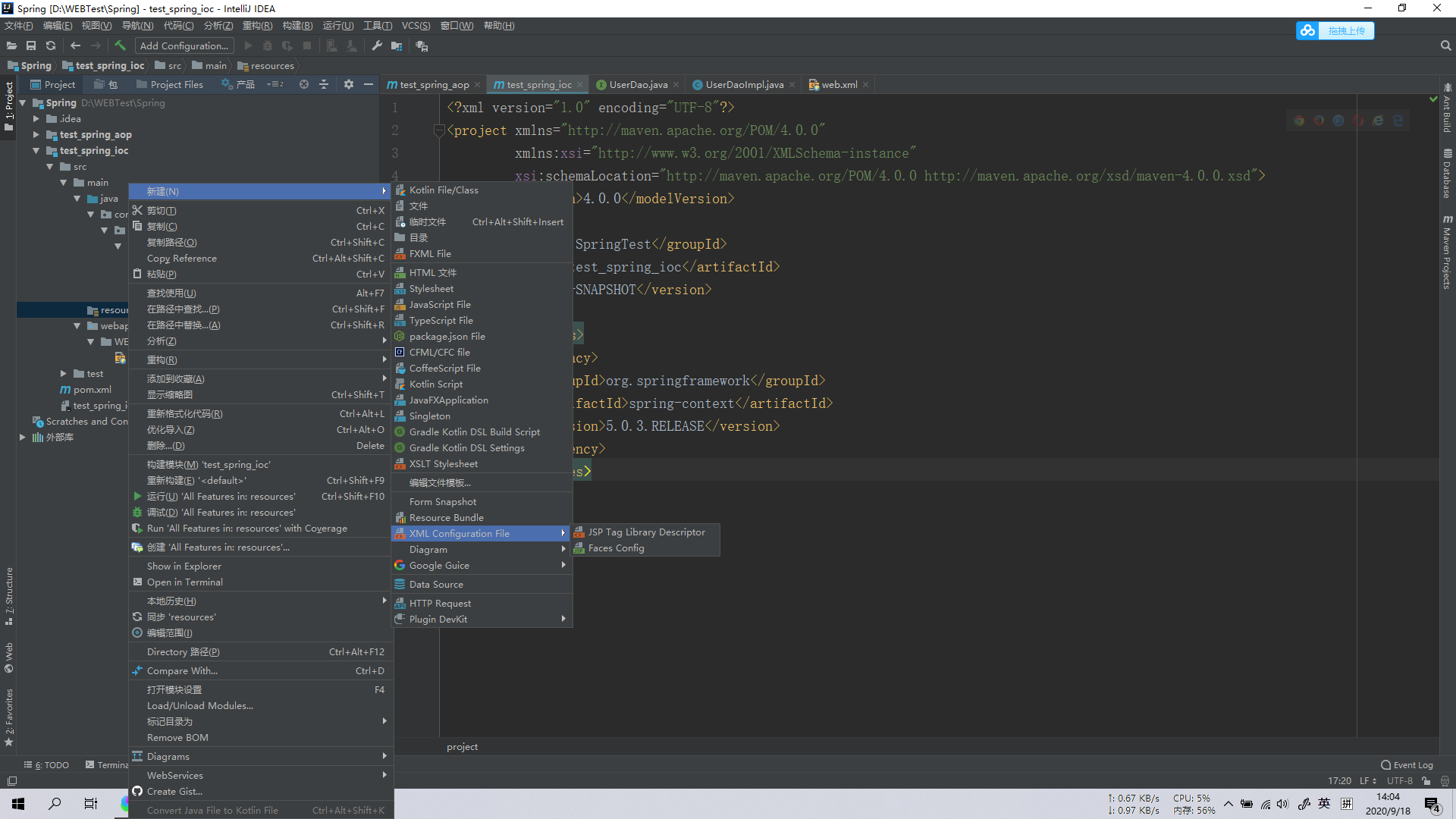Collapse the Spring root project node
This screenshot has width=1456, height=819.
[22, 103]
